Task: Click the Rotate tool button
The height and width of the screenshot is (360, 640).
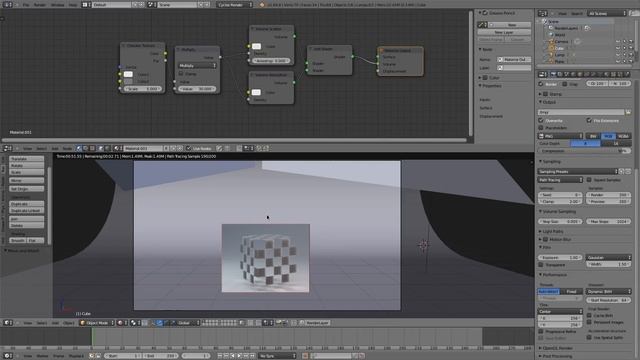Action: (27, 166)
